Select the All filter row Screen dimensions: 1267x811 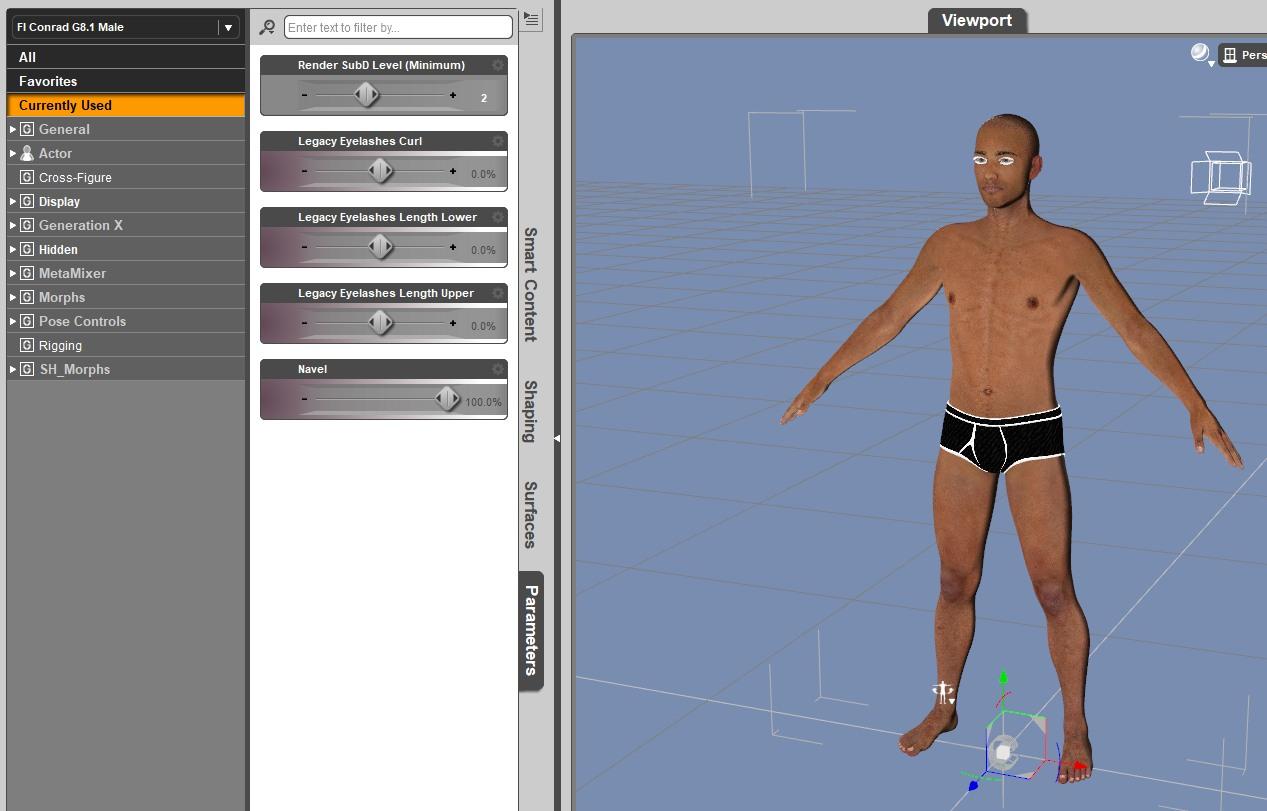[126, 57]
